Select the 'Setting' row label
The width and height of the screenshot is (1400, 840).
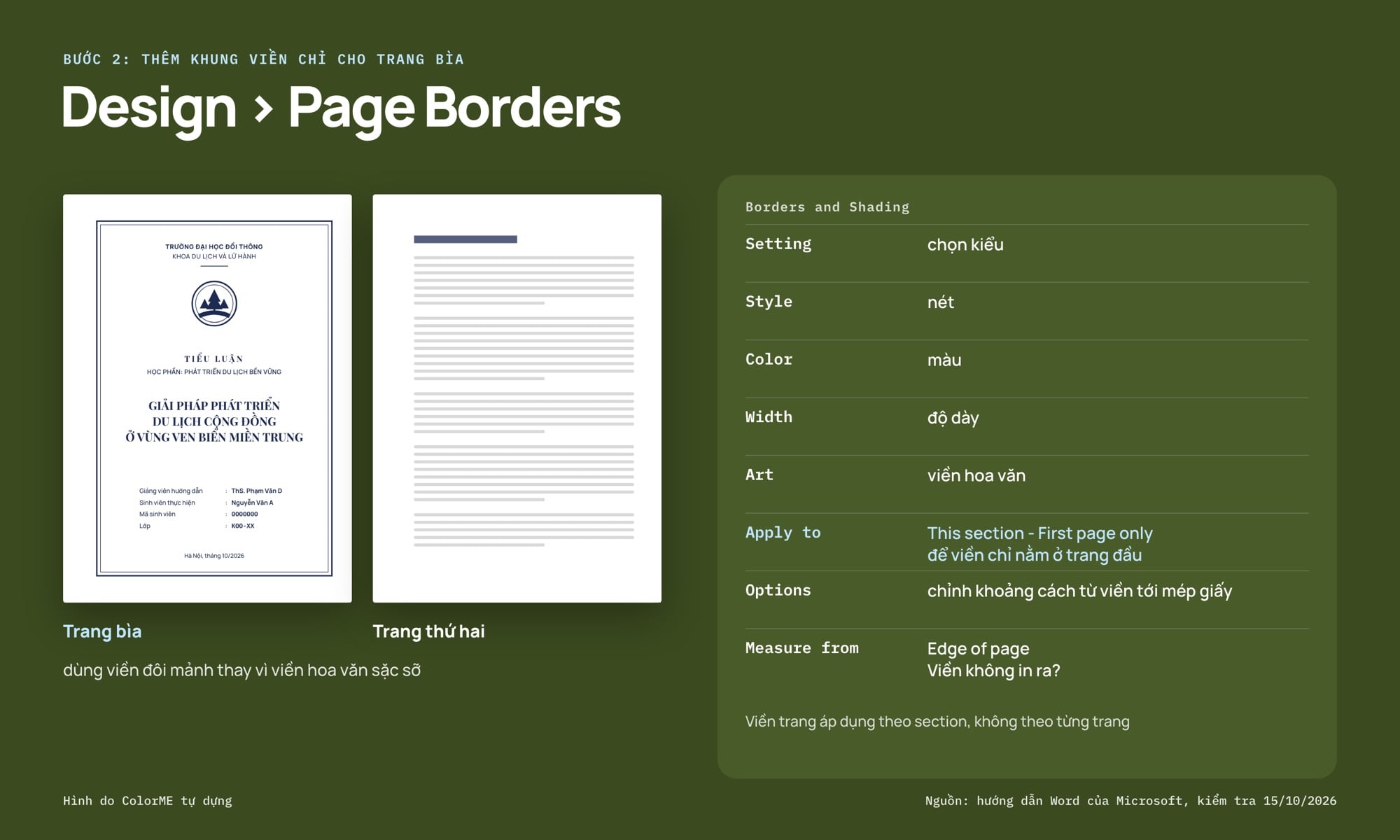(778, 244)
